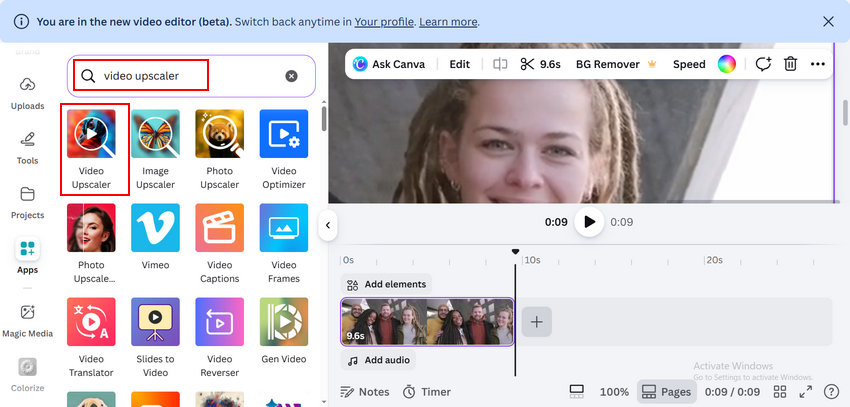Click the 'video upscaler' search field
Image resolution: width=850 pixels, height=407 pixels.
pyautogui.click(x=191, y=76)
